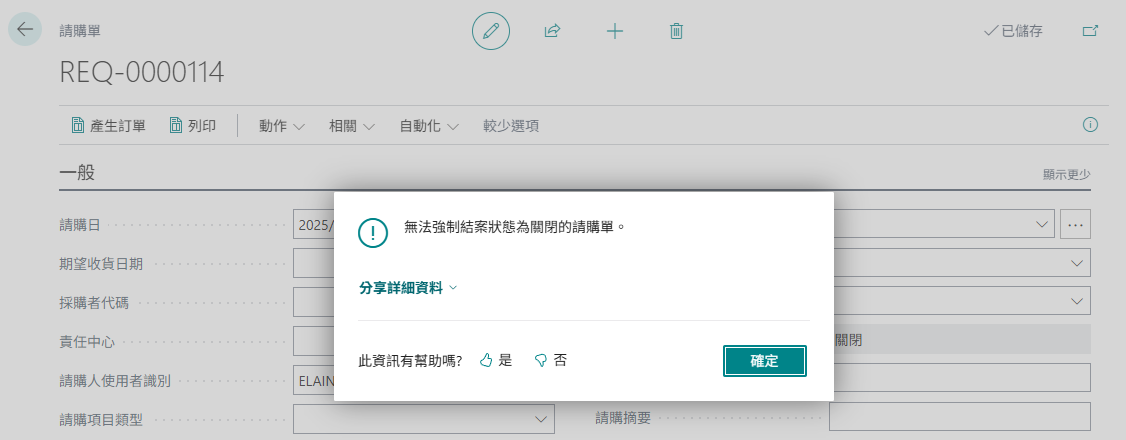The image size is (1126, 440).
Task: Click the pencil edit icon
Action: [490, 31]
